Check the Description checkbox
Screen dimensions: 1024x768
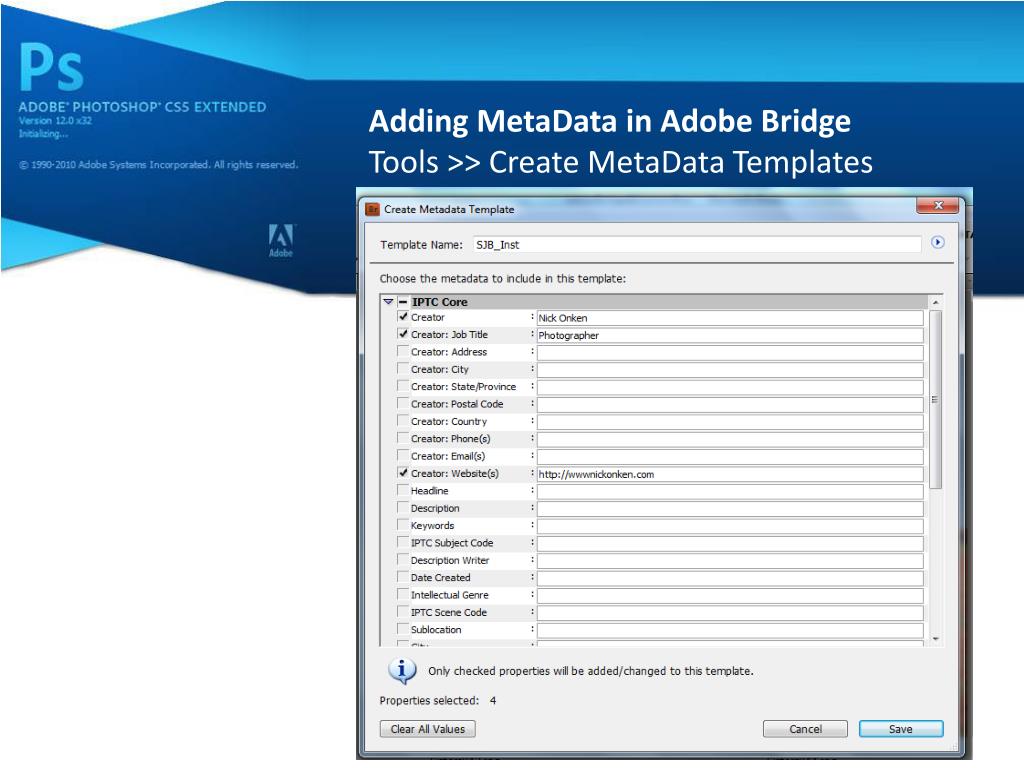[403, 507]
